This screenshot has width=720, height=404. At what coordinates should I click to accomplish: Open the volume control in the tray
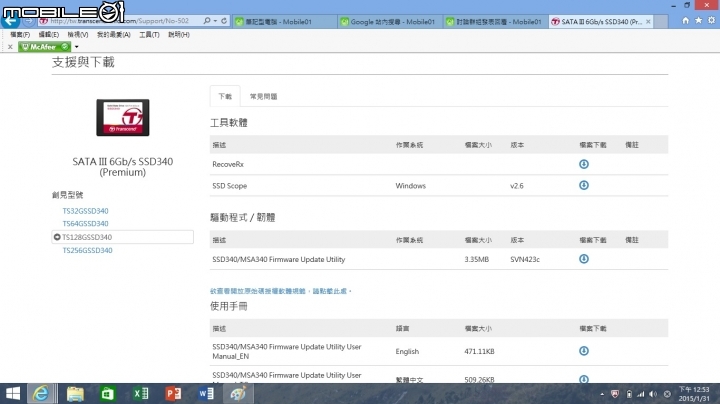653,394
